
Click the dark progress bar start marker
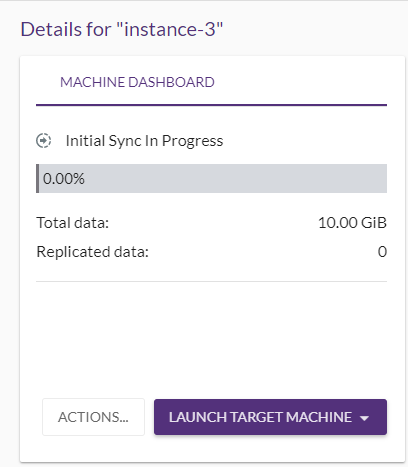tap(38, 178)
